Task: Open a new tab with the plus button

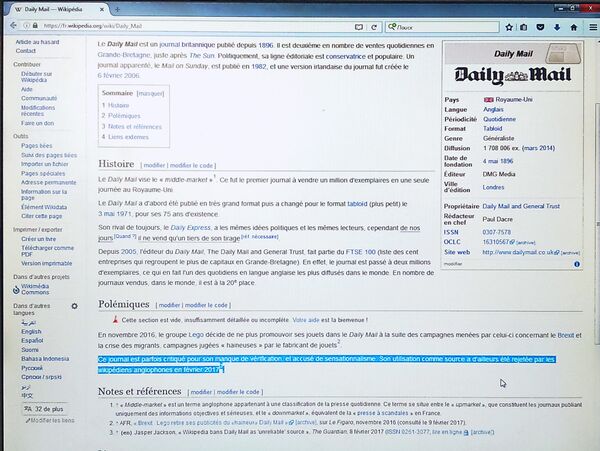Action: (x=117, y=9)
